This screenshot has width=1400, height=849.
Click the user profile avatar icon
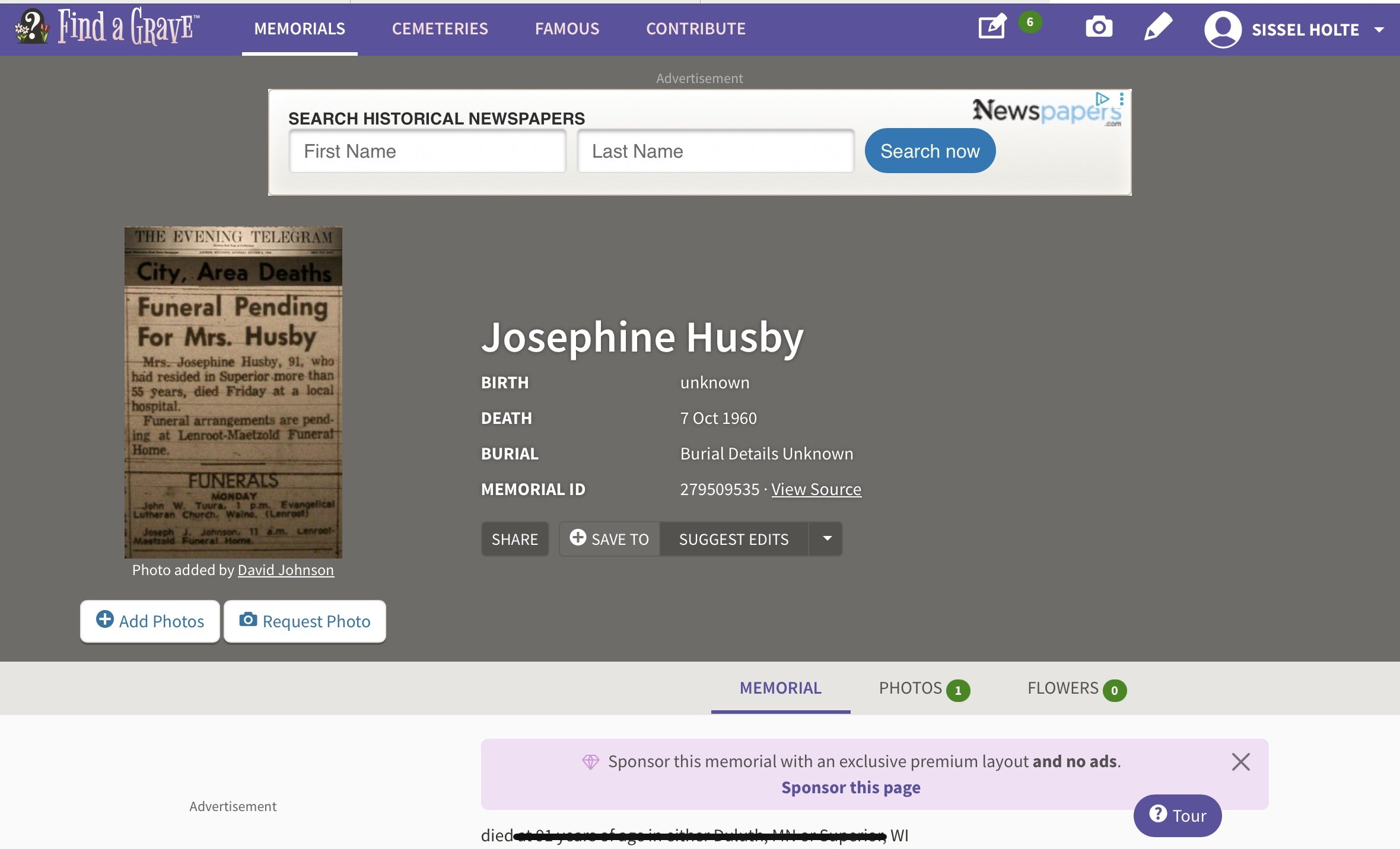coord(1223,29)
